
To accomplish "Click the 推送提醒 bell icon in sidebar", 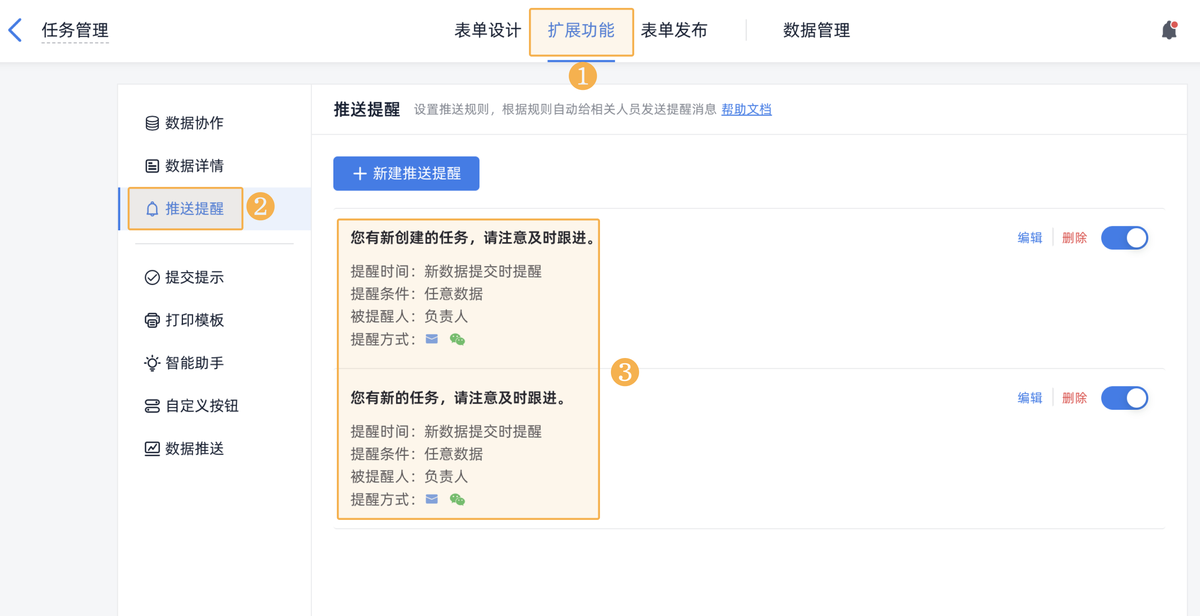I will tap(152, 209).
